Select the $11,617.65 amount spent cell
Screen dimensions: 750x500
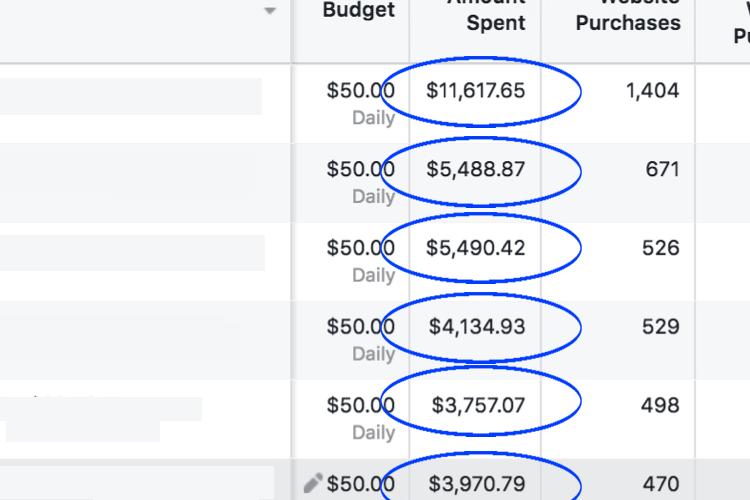point(475,91)
